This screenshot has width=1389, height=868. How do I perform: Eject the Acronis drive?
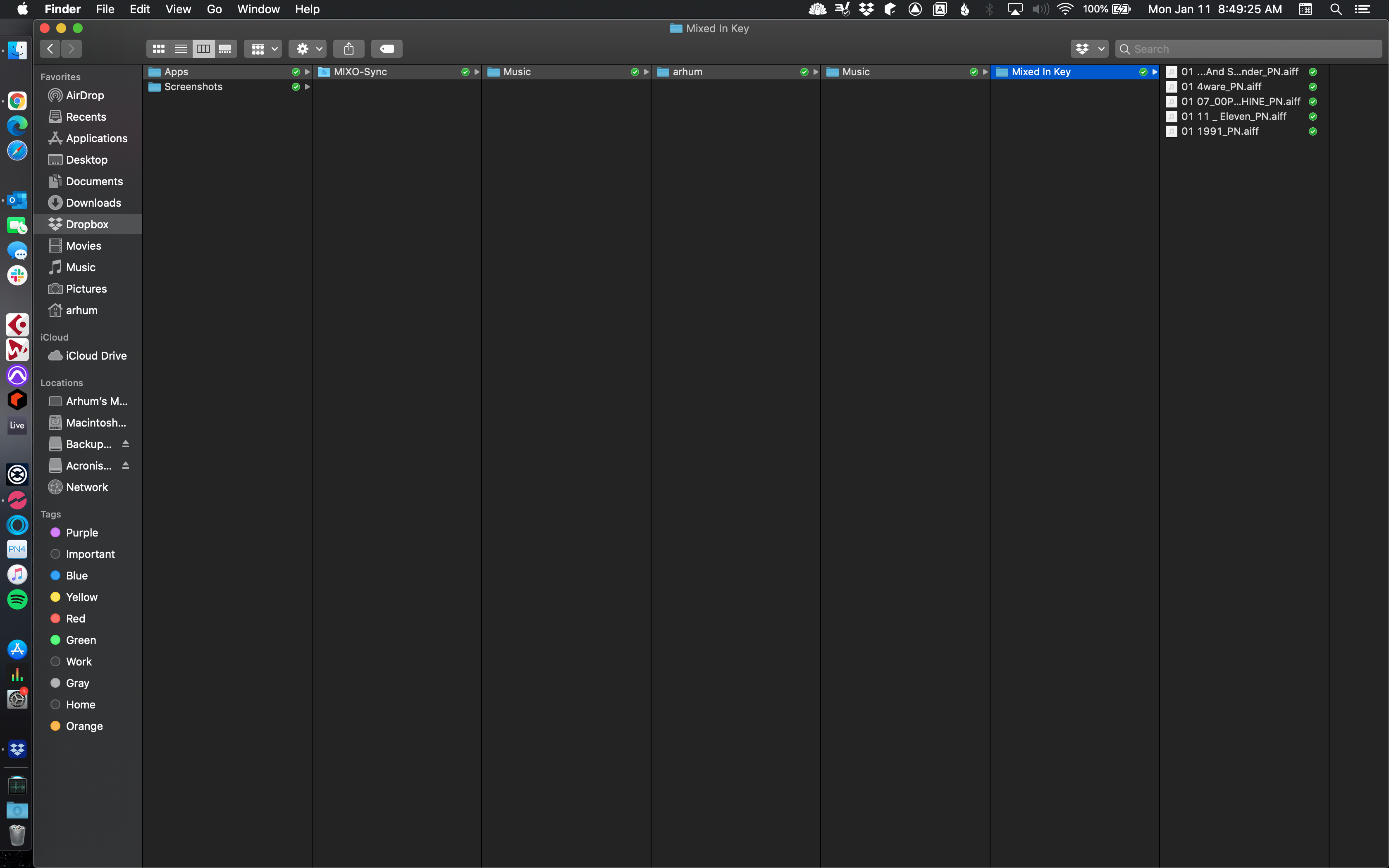(x=125, y=465)
